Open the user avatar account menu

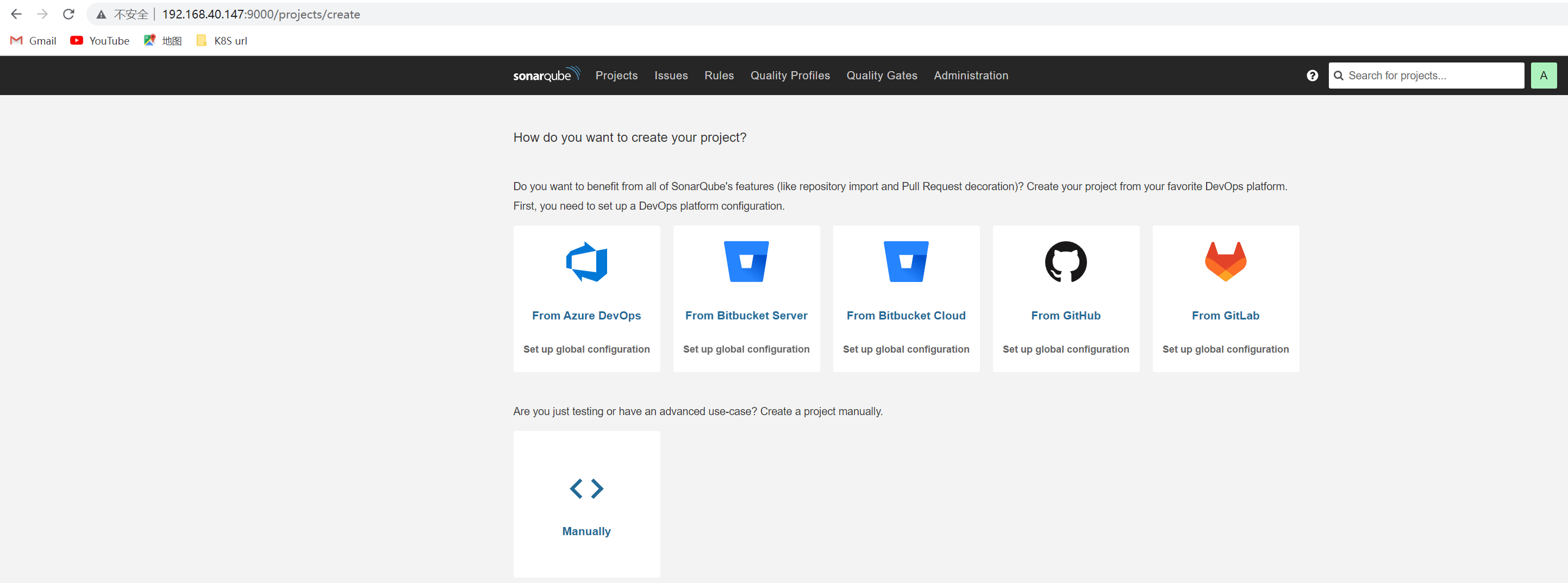click(1543, 76)
